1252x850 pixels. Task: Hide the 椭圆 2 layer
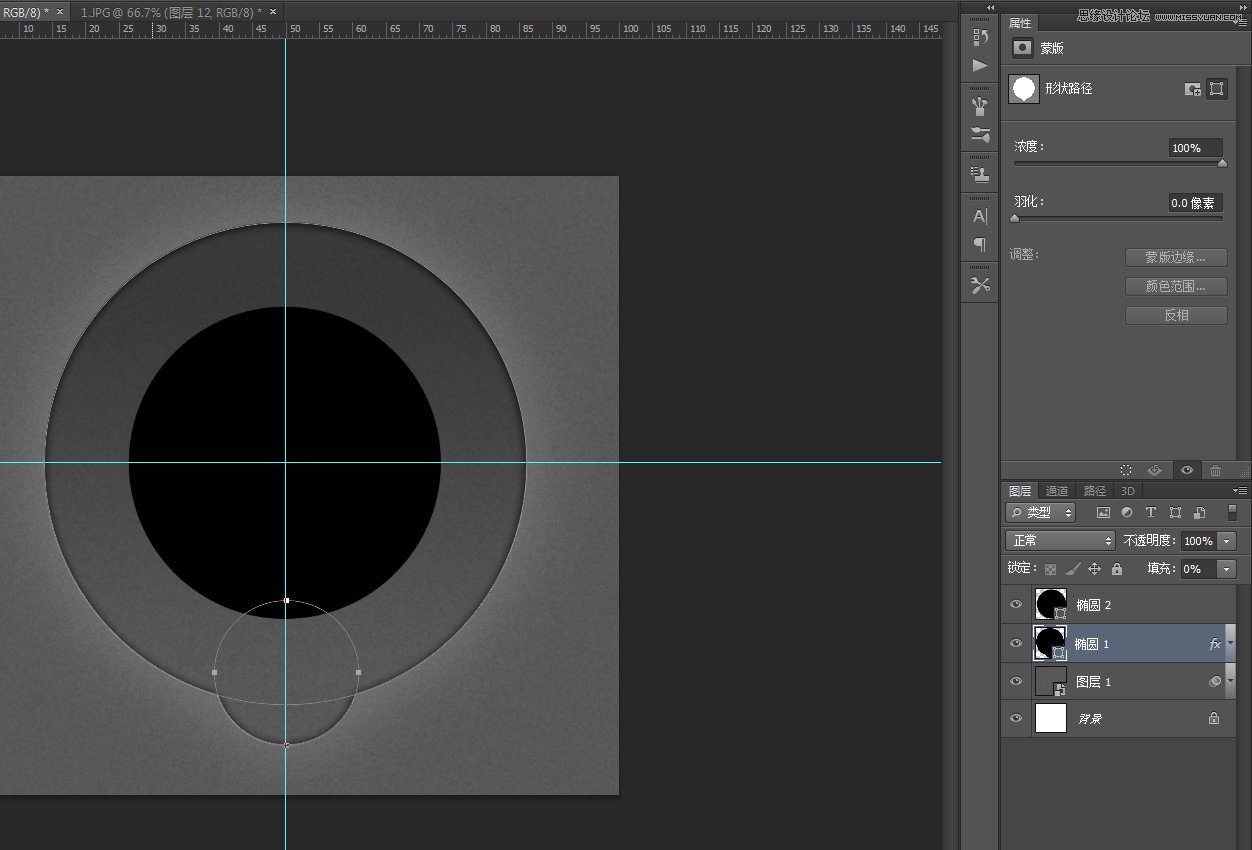[1016, 605]
